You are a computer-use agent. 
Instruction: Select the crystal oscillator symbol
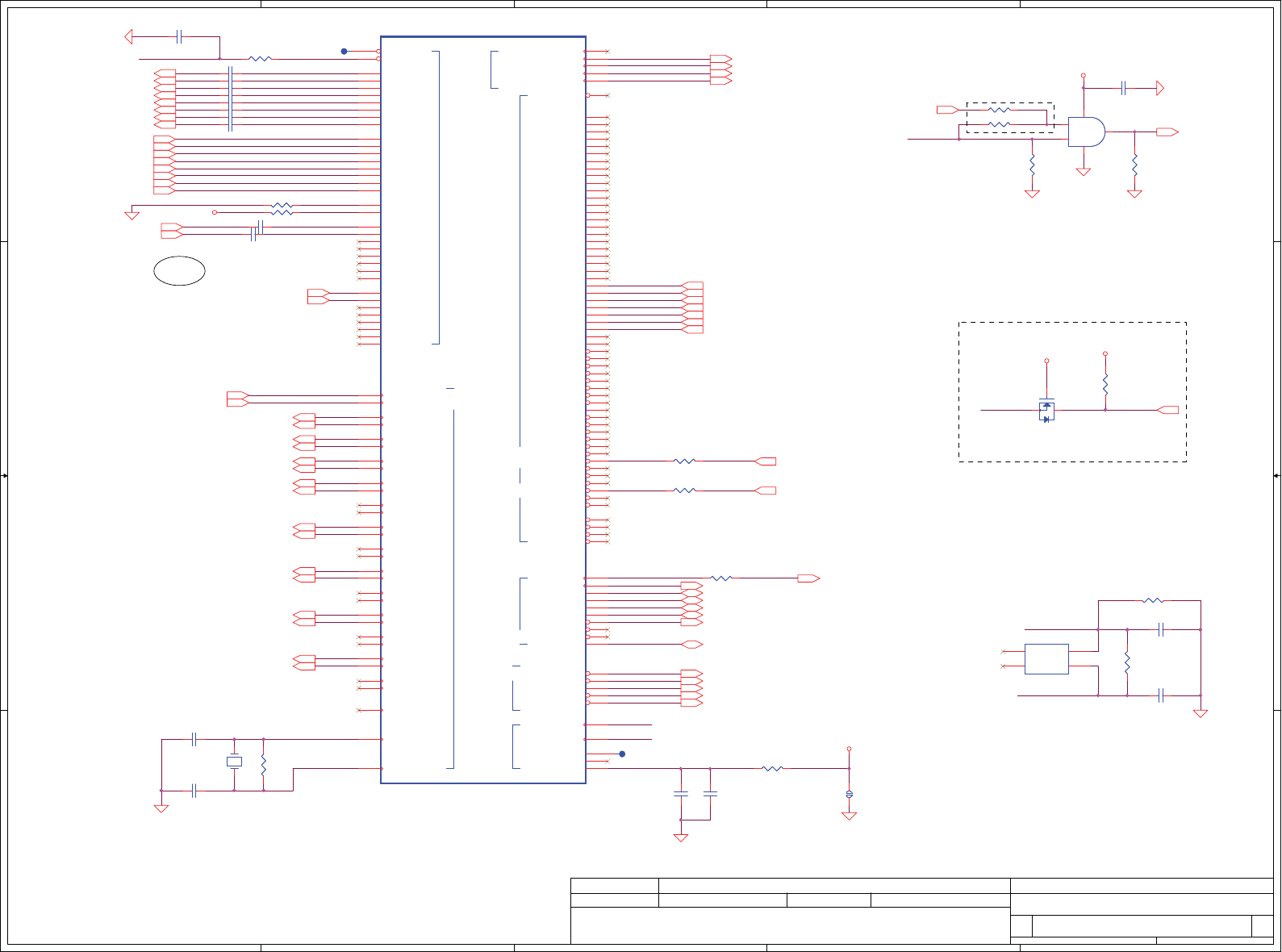coord(234,762)
